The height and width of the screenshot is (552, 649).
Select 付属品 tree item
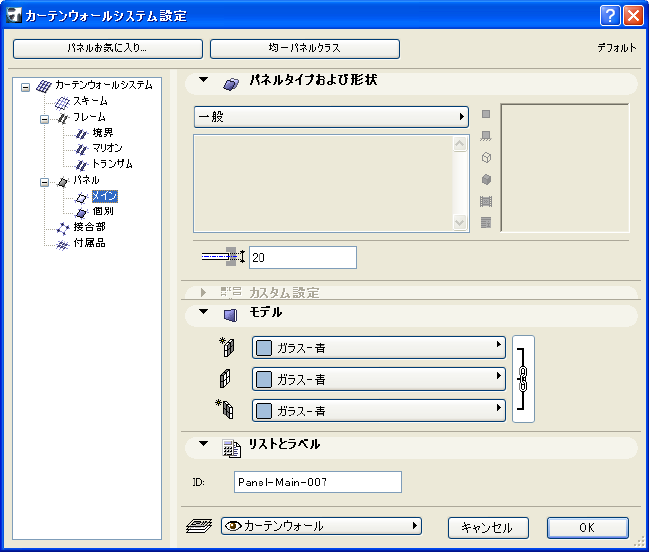(x=89, y=243)
